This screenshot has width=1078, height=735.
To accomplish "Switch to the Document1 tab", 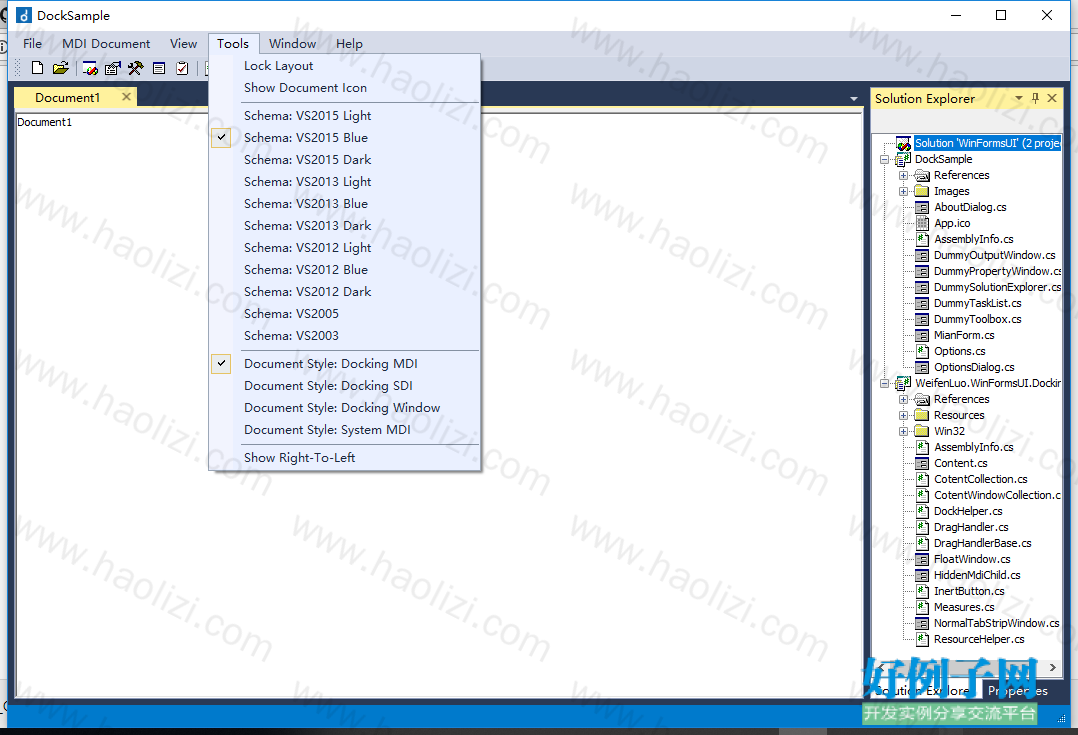I will tap(68, 98).
